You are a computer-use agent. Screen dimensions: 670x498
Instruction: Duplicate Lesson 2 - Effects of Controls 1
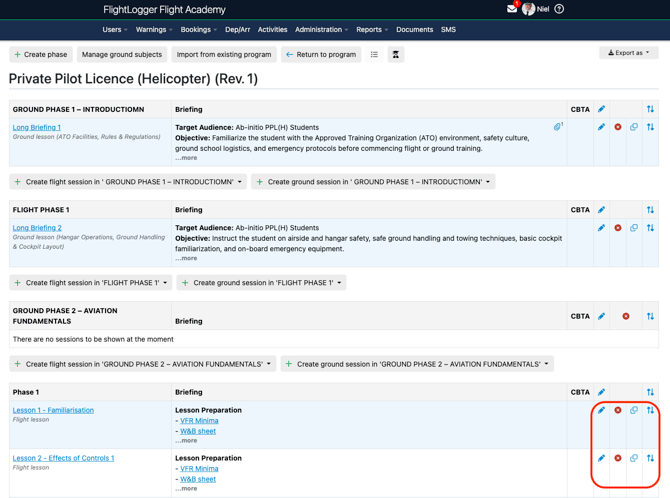pos(634,458)
